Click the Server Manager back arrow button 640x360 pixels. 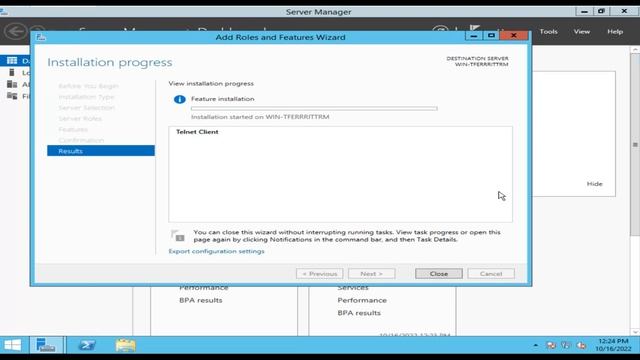coord(15,31)
